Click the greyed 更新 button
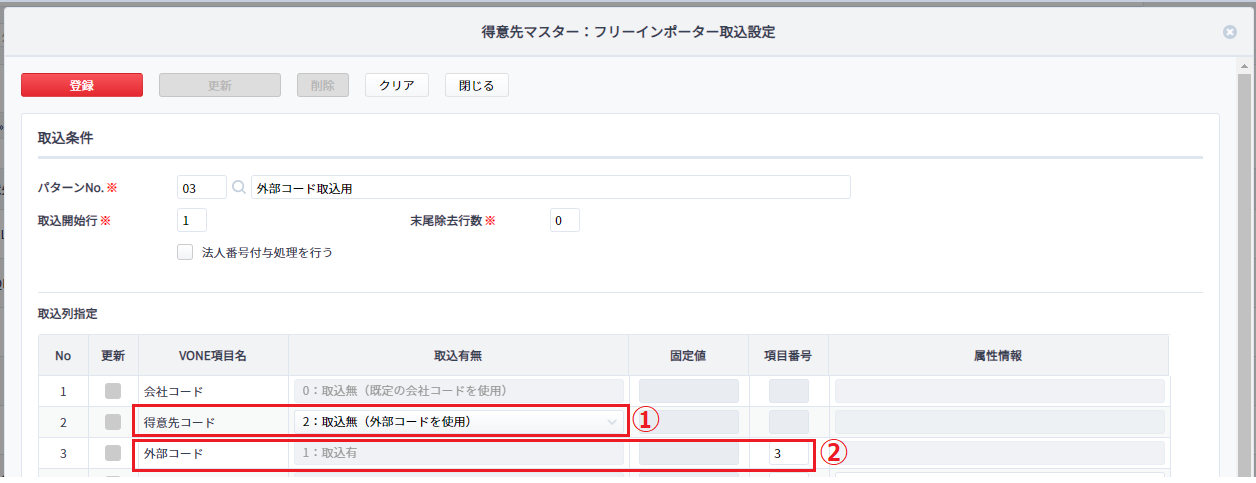This screenshot has width=1256, height=483. point(220,85)
